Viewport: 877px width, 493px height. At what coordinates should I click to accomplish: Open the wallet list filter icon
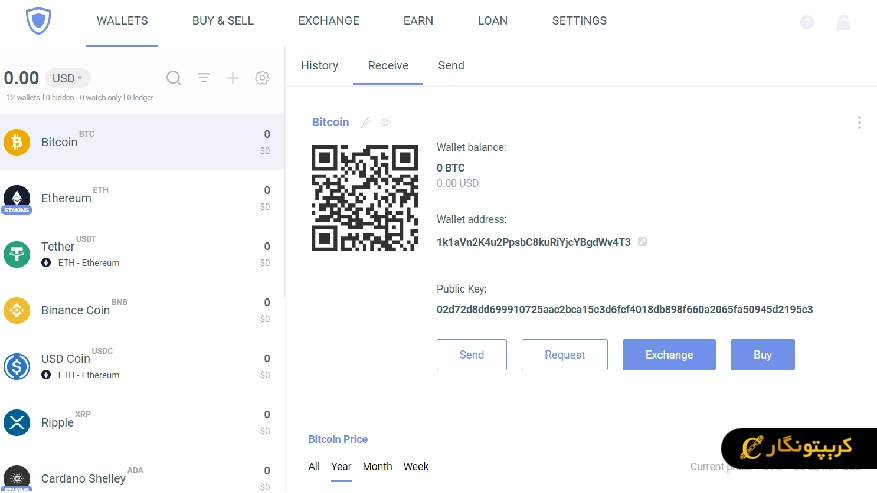(204, 78)
